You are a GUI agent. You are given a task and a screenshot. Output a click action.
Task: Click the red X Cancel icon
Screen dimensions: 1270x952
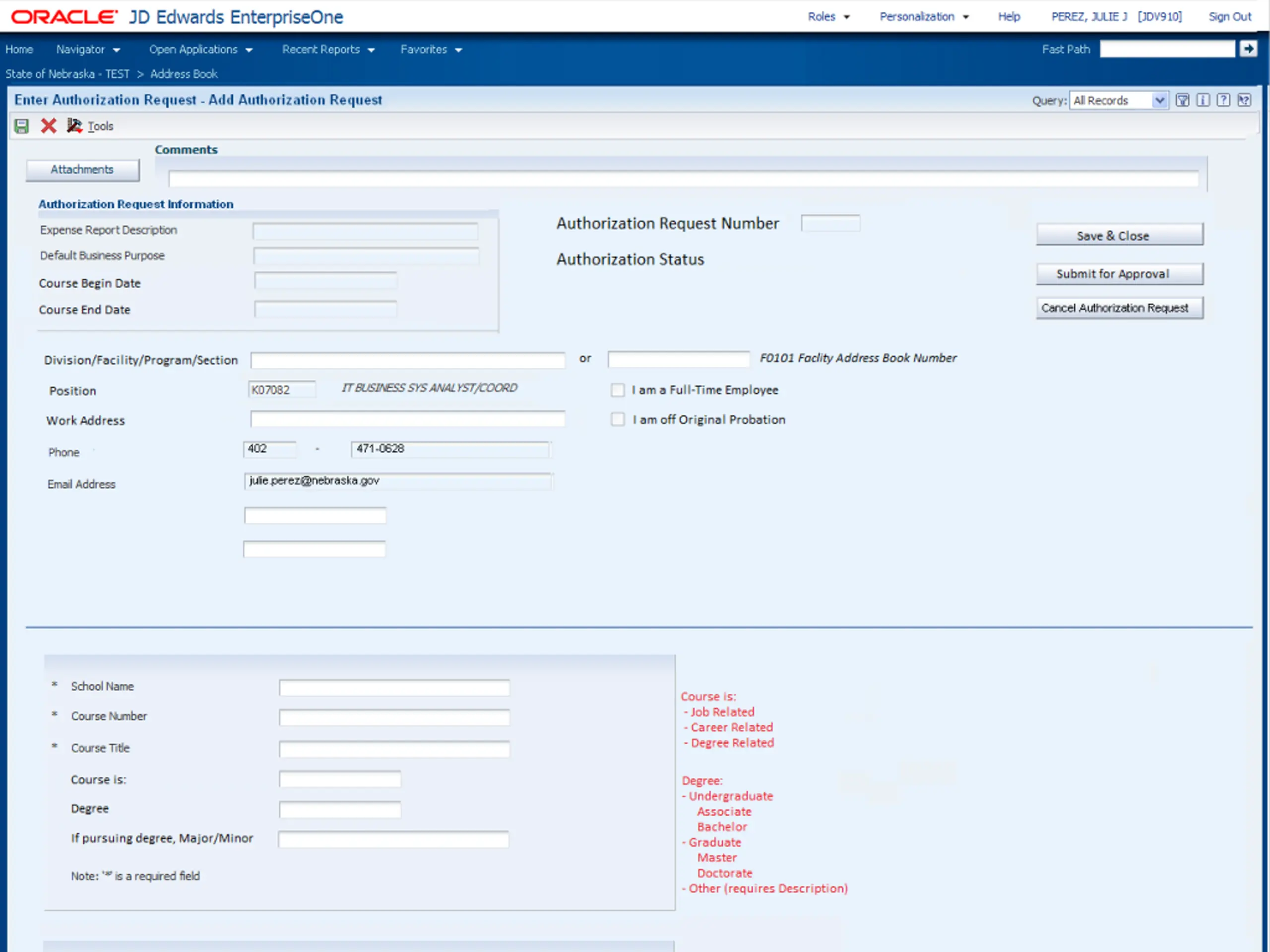tap(49, 125)
